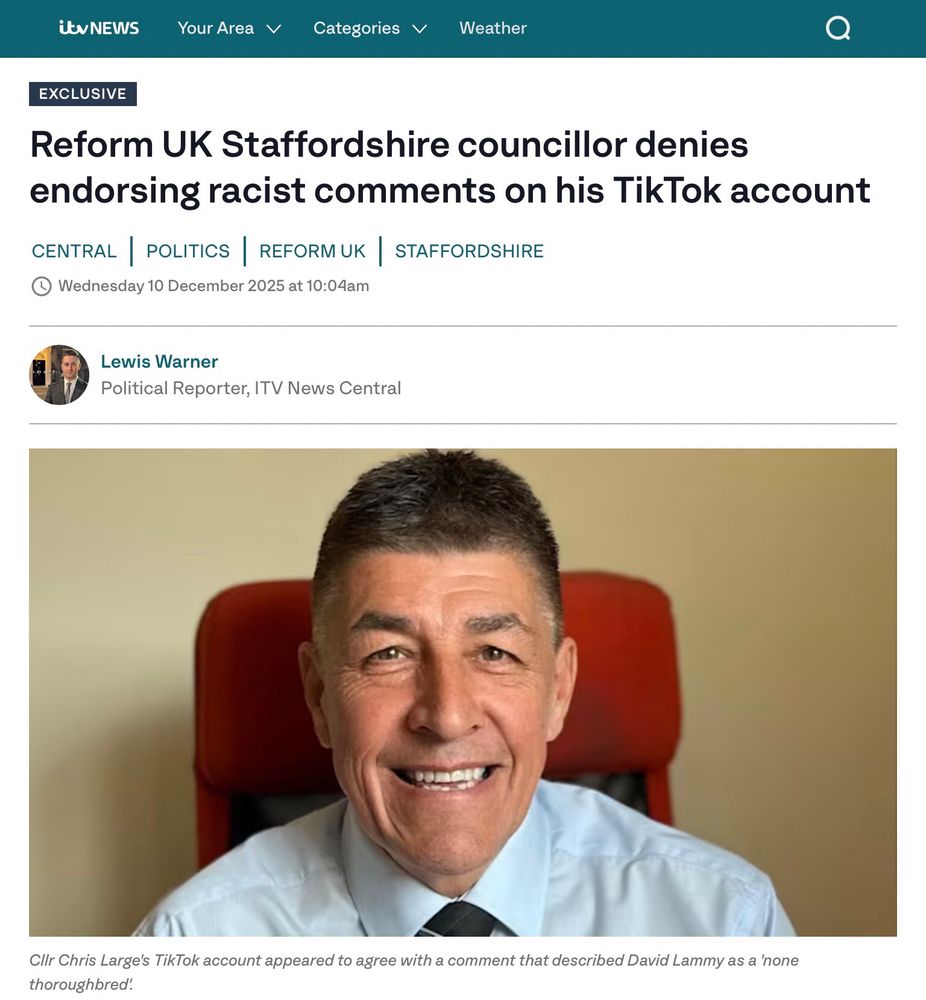Open the POLITICS topic link
The image size is (926, 1000).
pos(187,251)
